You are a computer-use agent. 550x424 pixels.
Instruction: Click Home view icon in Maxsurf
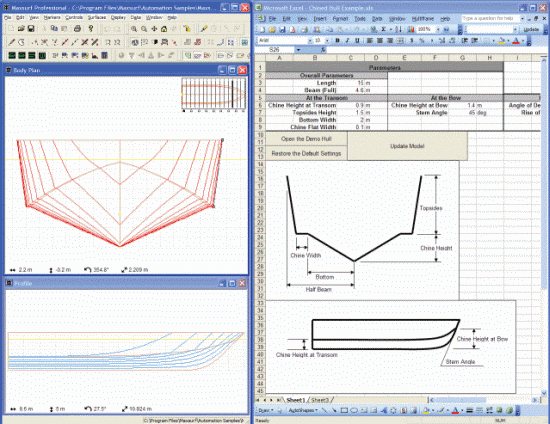(x=164, y=29)
